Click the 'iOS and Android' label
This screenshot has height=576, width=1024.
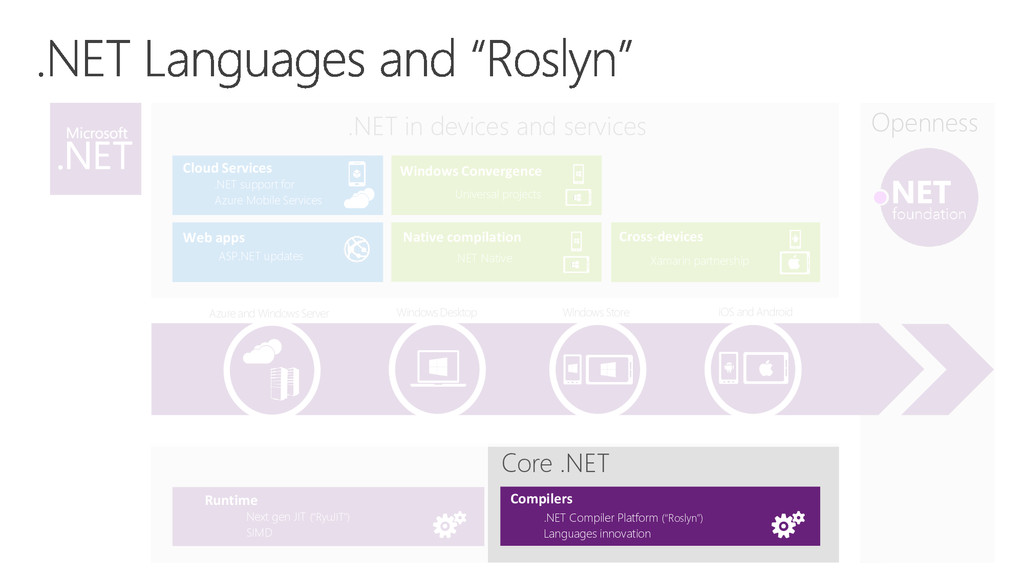755,312
